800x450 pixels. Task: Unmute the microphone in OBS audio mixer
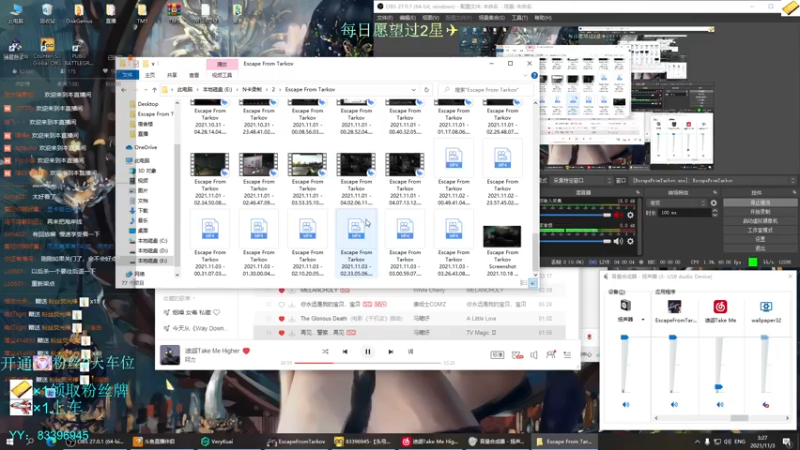(618, 215)
